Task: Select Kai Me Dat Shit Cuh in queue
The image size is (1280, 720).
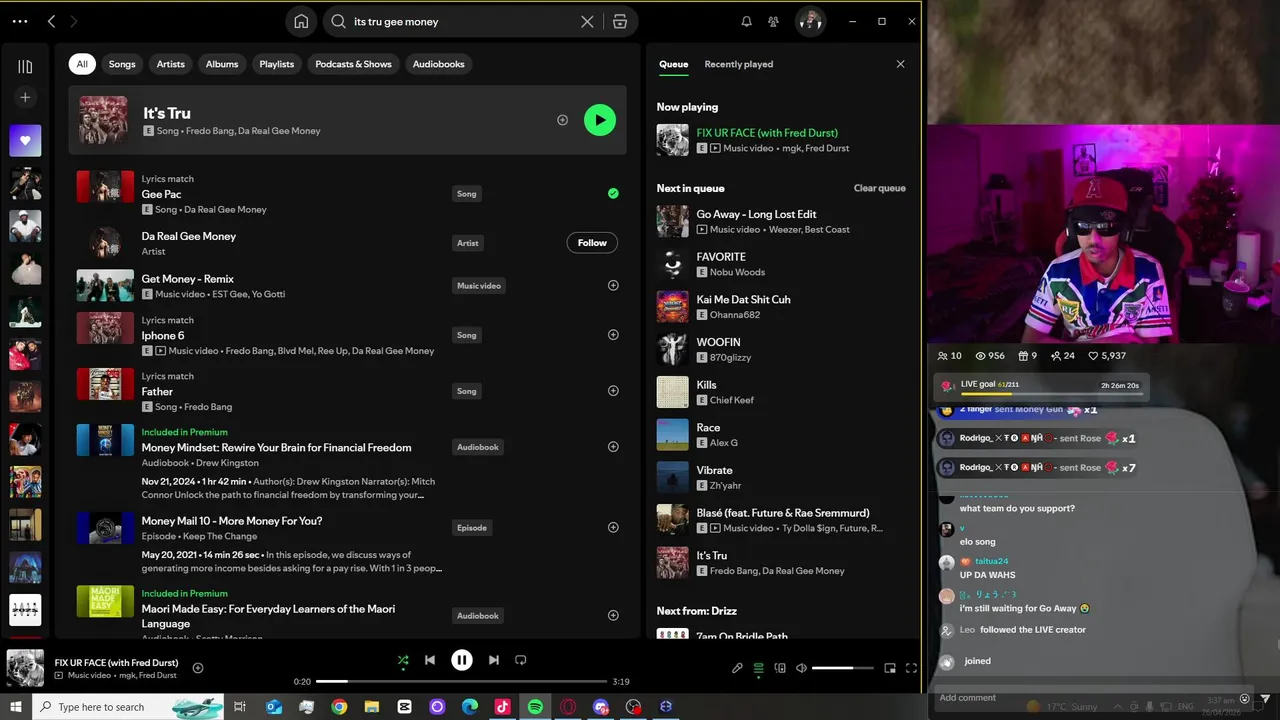Action: pyautogui.click(x=782, y=307)
